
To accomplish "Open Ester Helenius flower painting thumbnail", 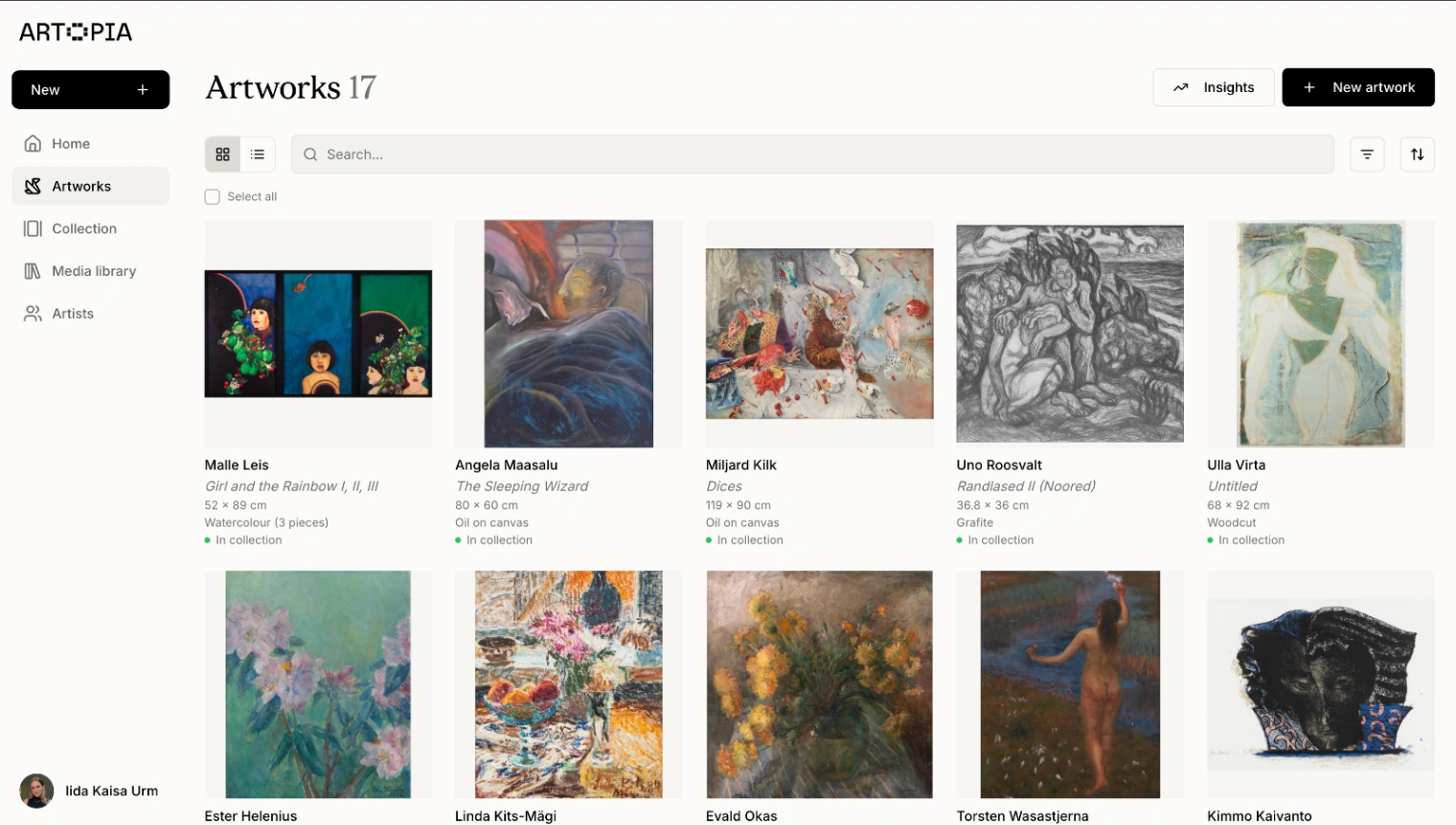I will (318, 684).
